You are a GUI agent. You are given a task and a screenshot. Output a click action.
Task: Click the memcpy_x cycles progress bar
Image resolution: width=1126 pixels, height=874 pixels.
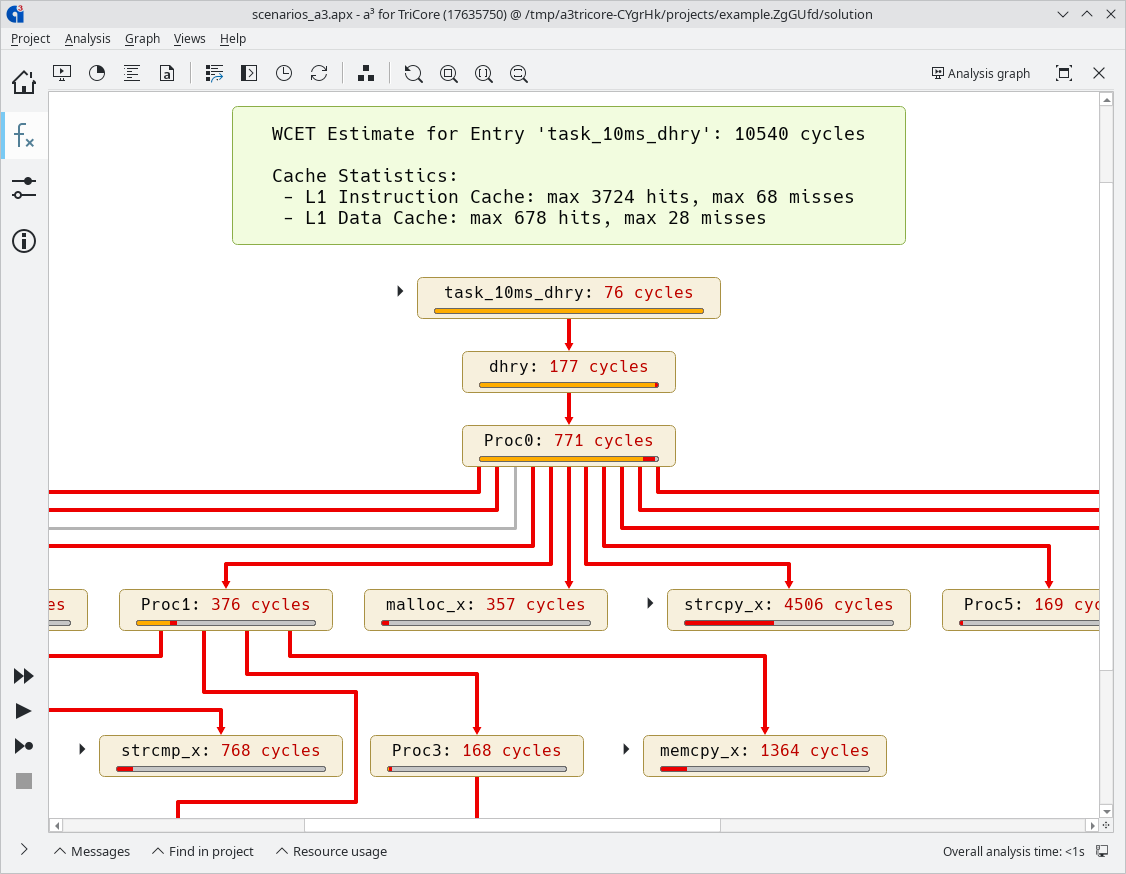pyautogui.click(x=765, y=769)
